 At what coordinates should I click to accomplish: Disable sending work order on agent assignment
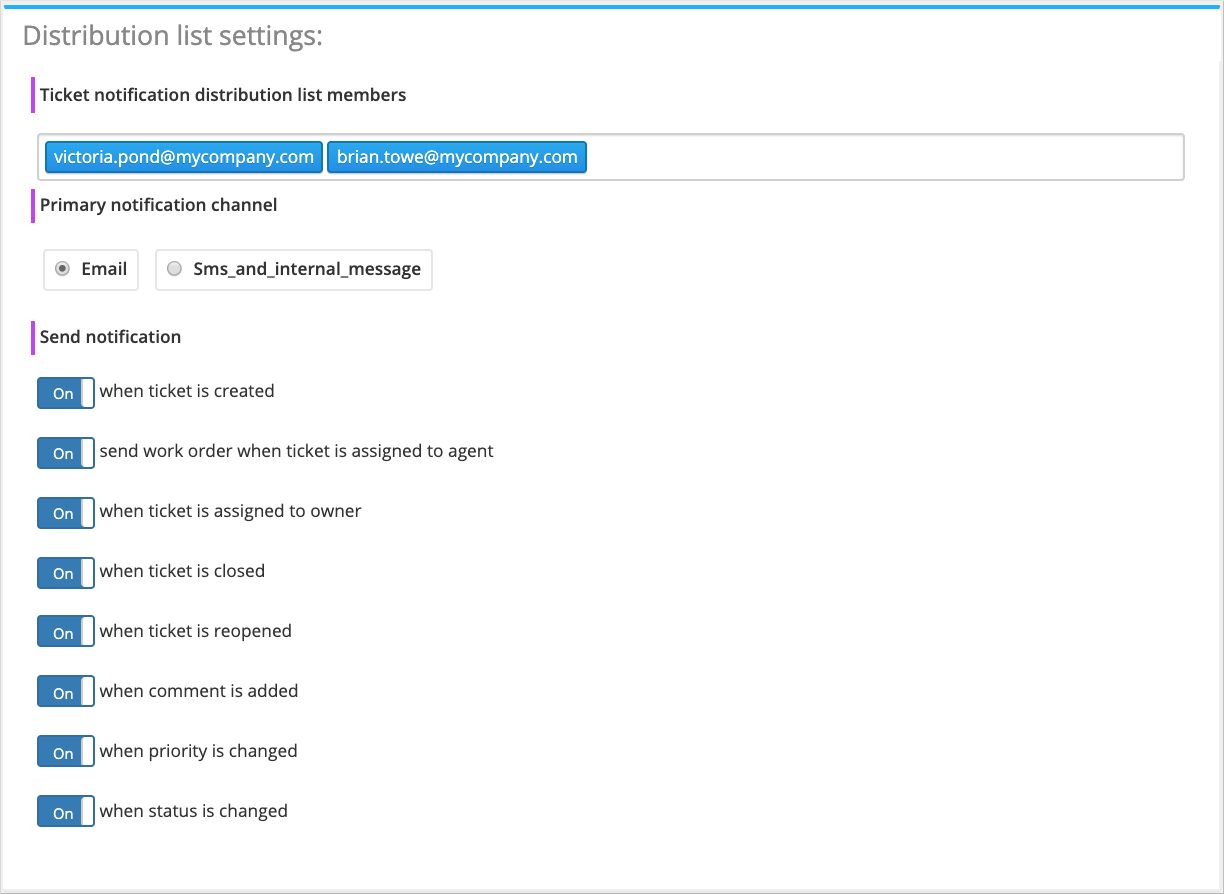pos(66,453)
